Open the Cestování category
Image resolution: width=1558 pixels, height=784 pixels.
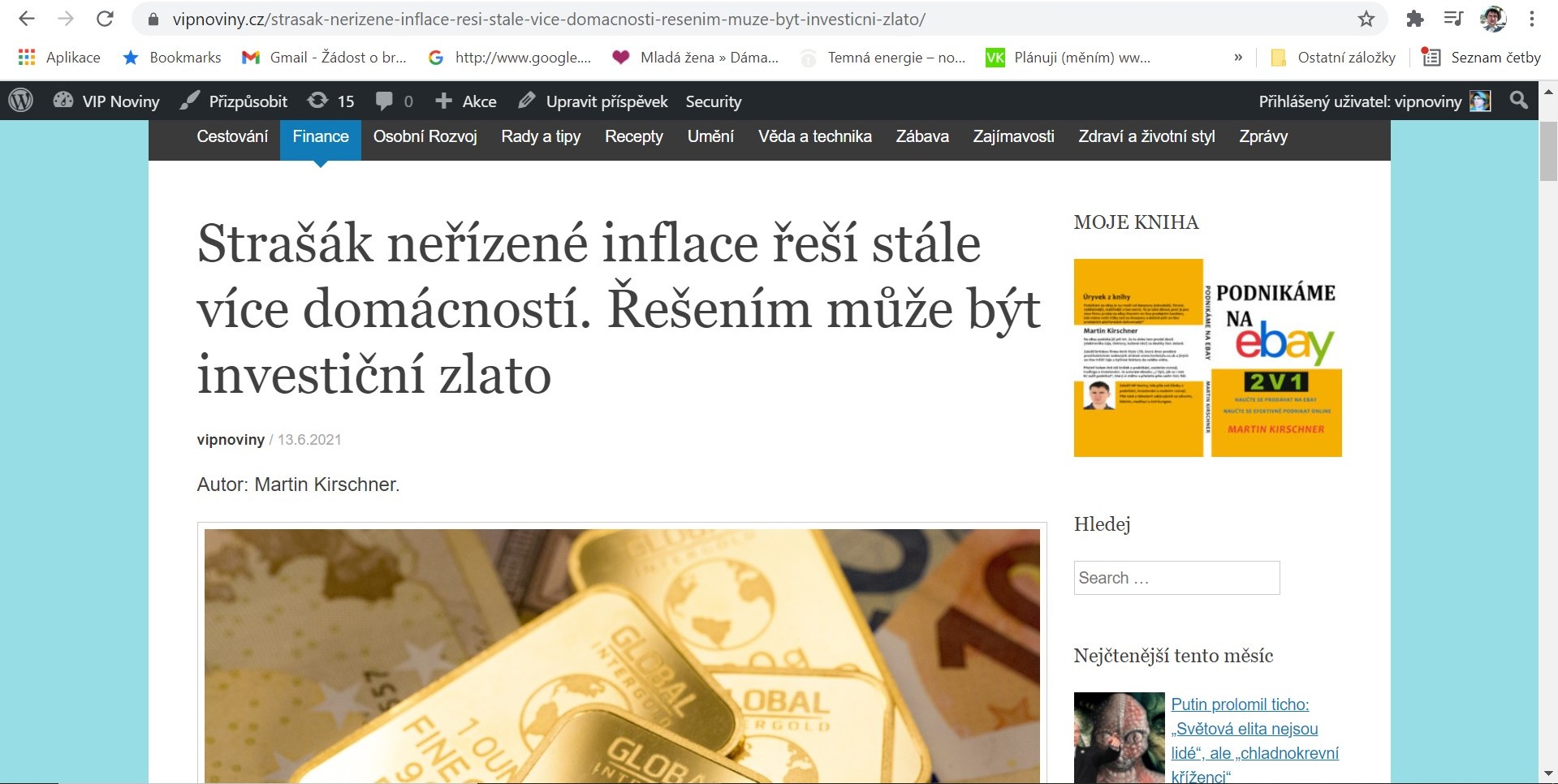(232, 136)
